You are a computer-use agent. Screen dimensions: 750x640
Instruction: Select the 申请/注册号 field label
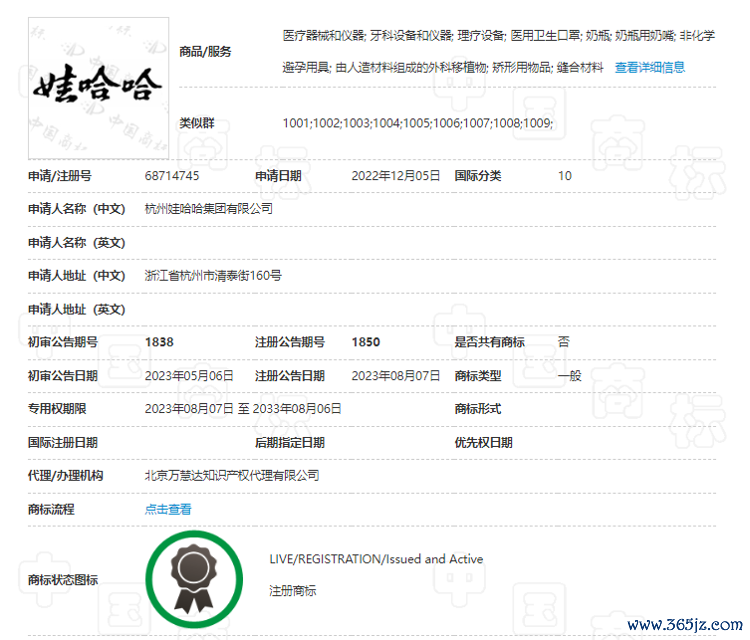click(x=60, y=176)
